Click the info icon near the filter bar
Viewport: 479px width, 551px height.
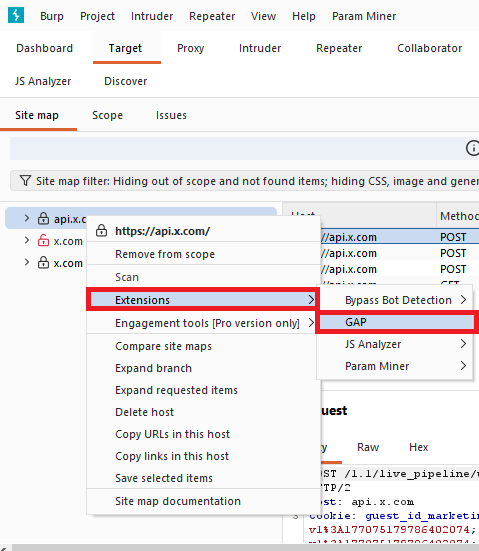[x=473, y=148]
